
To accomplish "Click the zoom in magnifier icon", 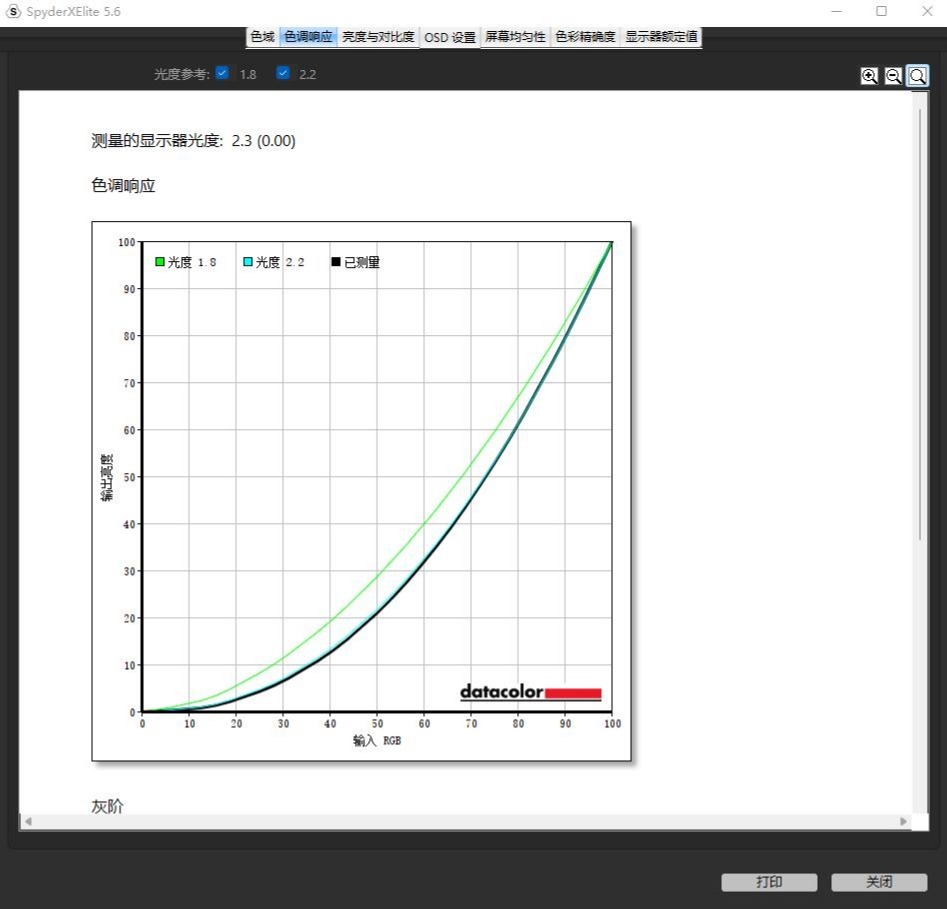I will [x=869, y=76].
